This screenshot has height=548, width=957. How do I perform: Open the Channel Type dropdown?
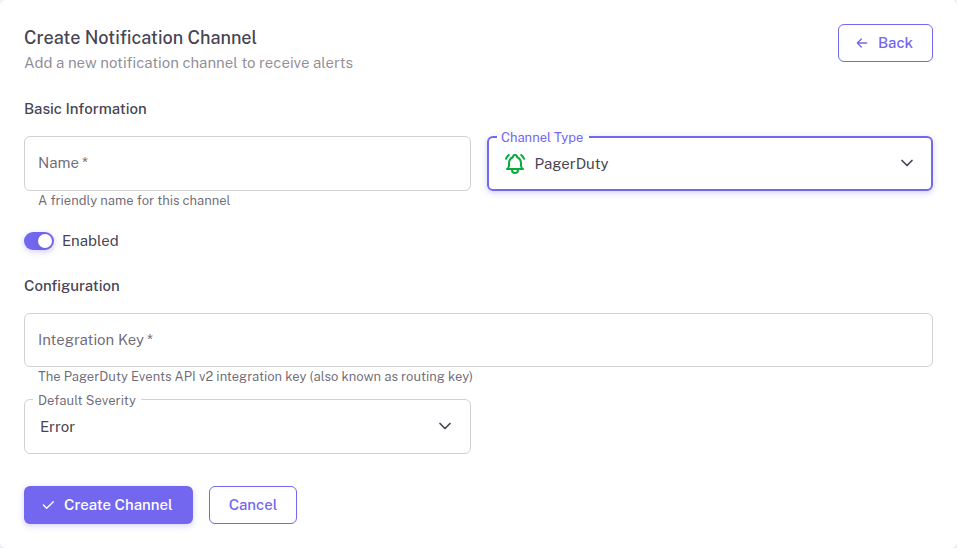coord(710,164)
